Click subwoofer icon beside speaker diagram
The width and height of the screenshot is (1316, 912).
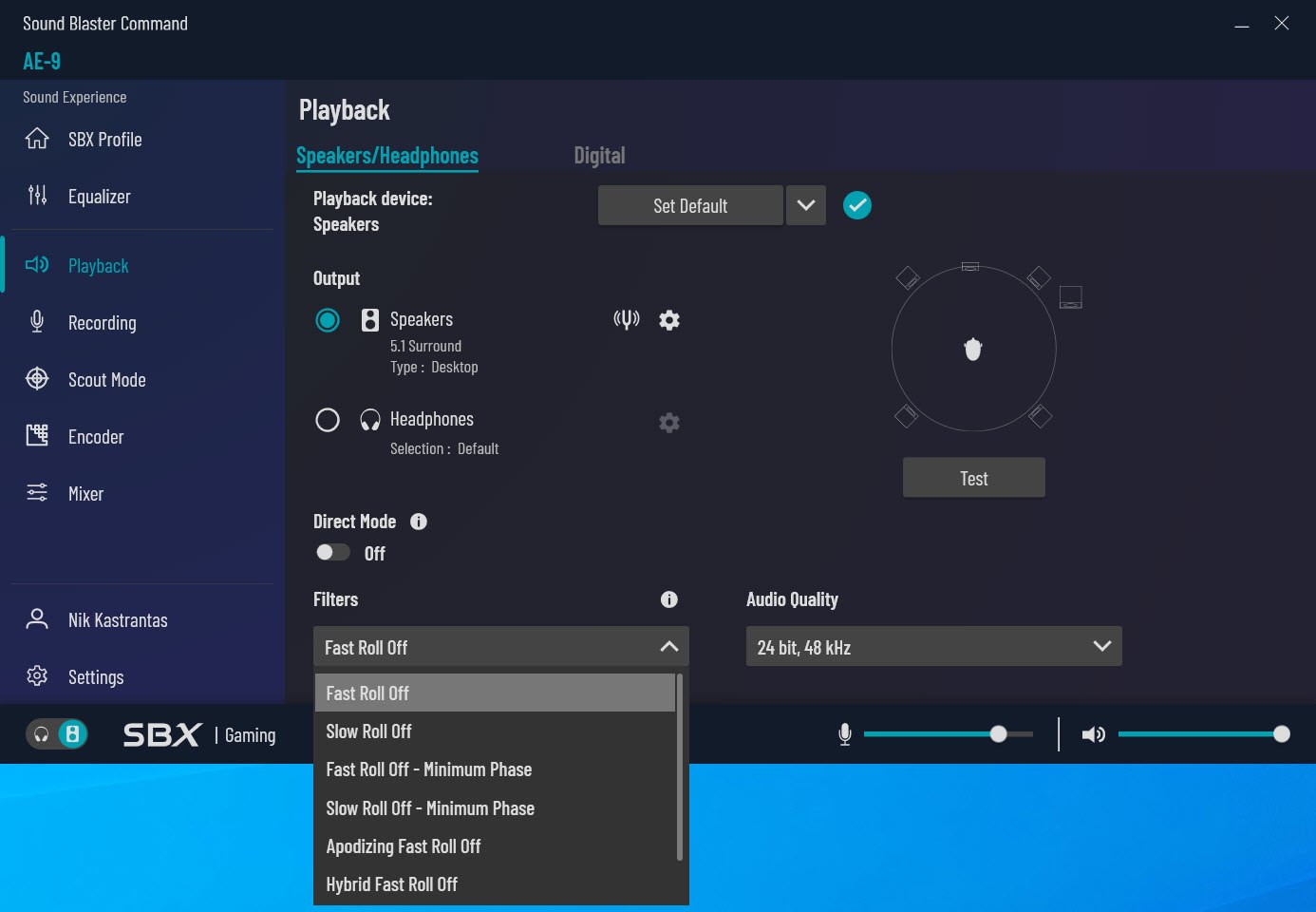pyautogui.click(x=1071, y=297)
